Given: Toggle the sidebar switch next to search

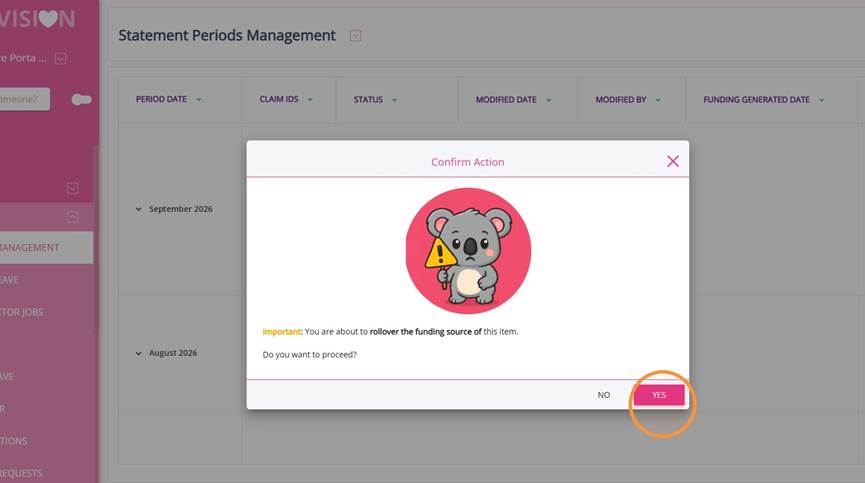Looking at the screenshot, I should (82, 99).
